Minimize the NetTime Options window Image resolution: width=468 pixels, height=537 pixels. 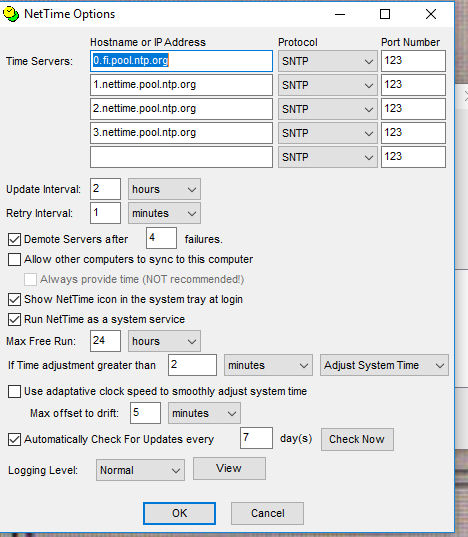pos(340,14)
